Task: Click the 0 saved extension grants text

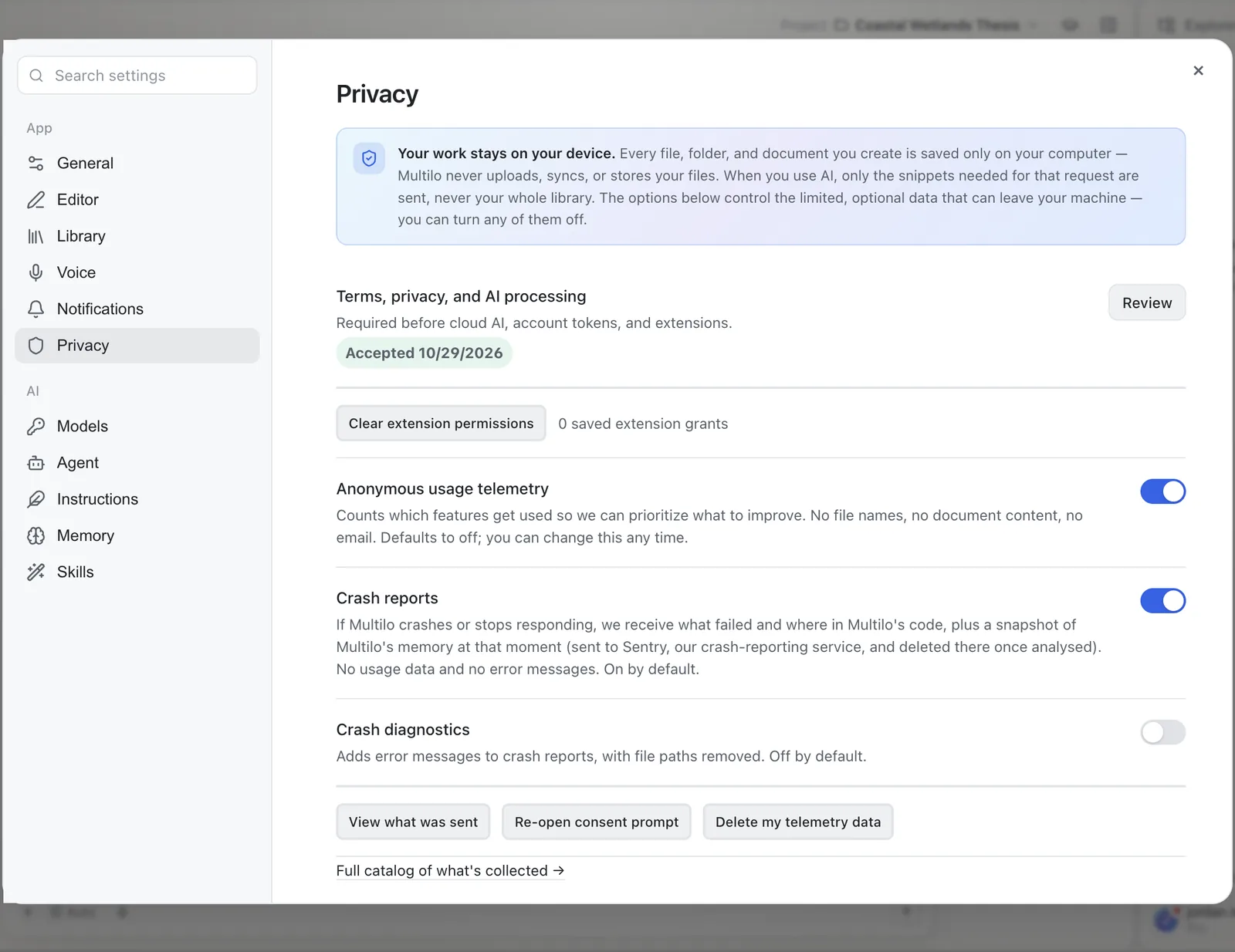Action: (x=643, y=424)
